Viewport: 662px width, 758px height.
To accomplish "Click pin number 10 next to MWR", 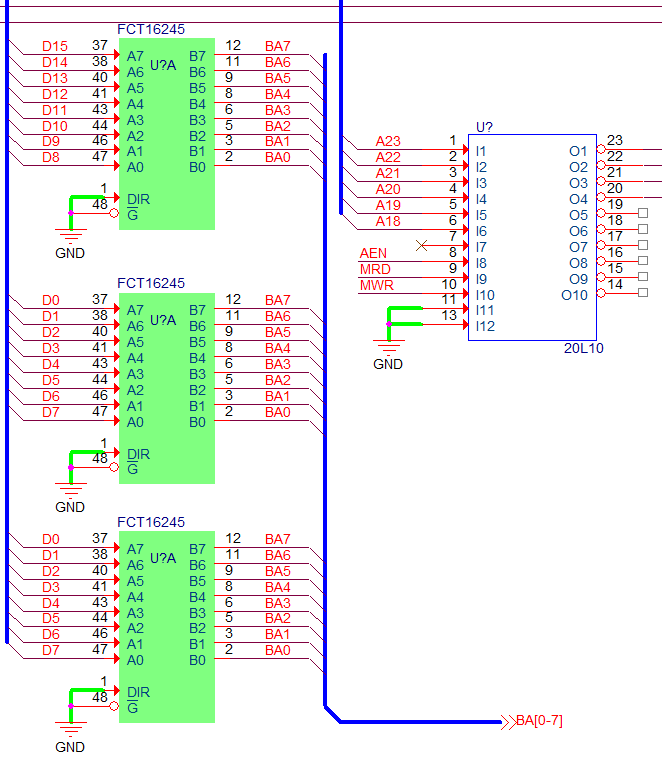I will [x=449, y=284].
